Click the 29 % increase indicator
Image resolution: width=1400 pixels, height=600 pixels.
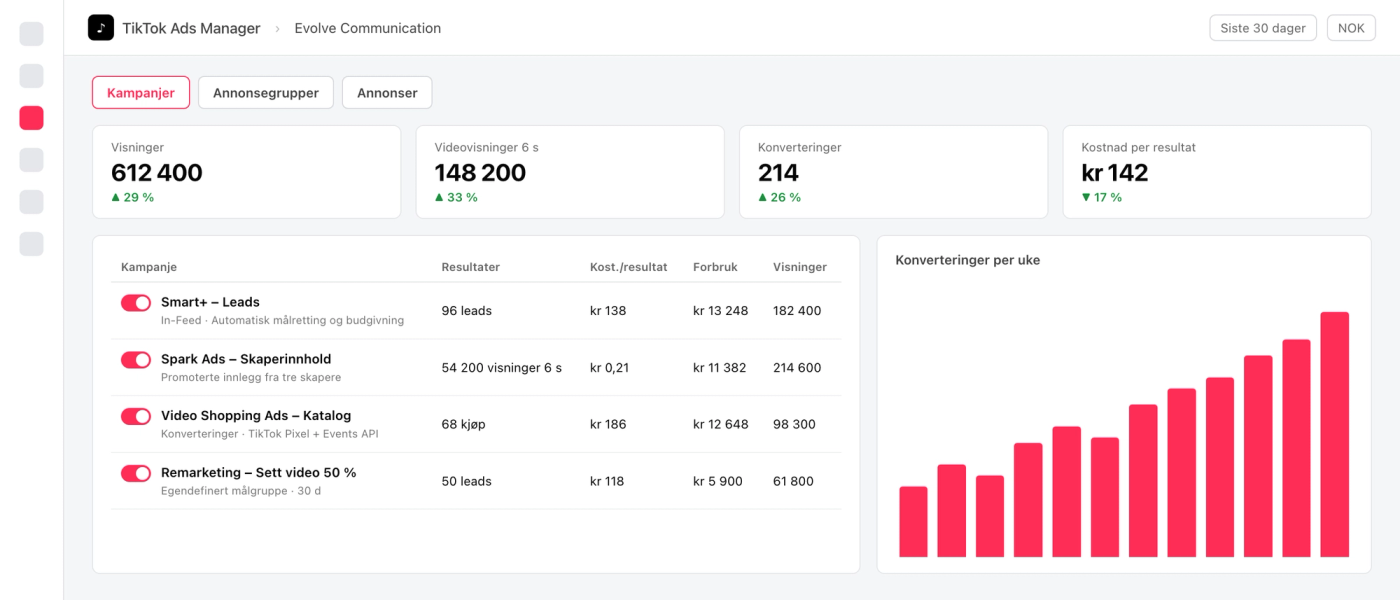(x=132, y=197)
